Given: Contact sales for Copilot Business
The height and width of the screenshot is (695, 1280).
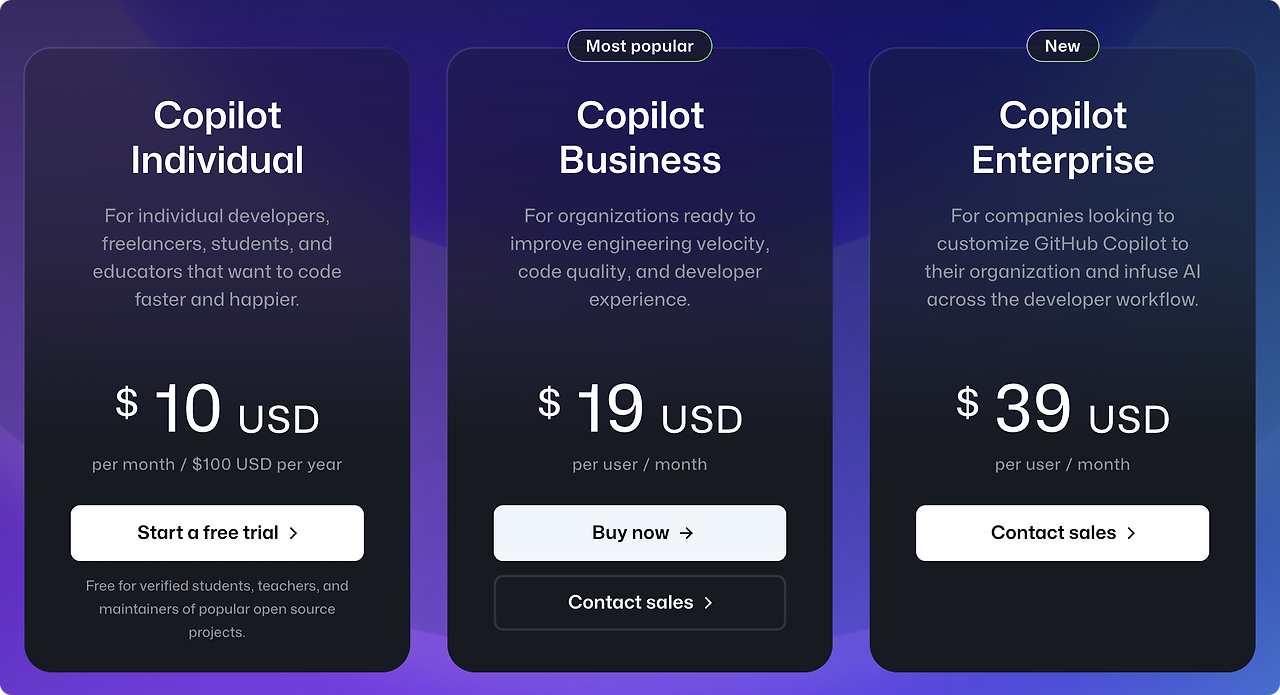Looking at the screenshot, I should (x=640, y=602).
